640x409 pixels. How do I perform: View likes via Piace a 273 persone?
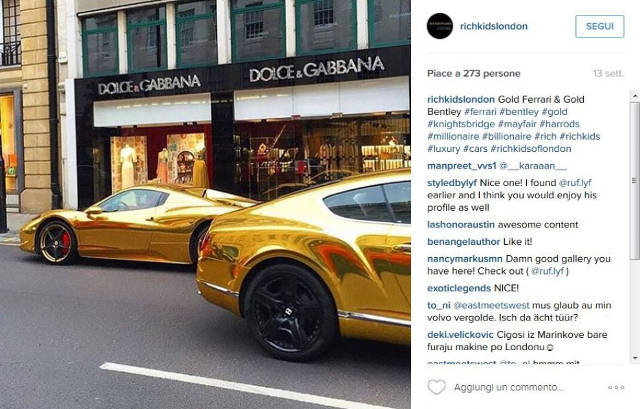(x=474, y=73)
